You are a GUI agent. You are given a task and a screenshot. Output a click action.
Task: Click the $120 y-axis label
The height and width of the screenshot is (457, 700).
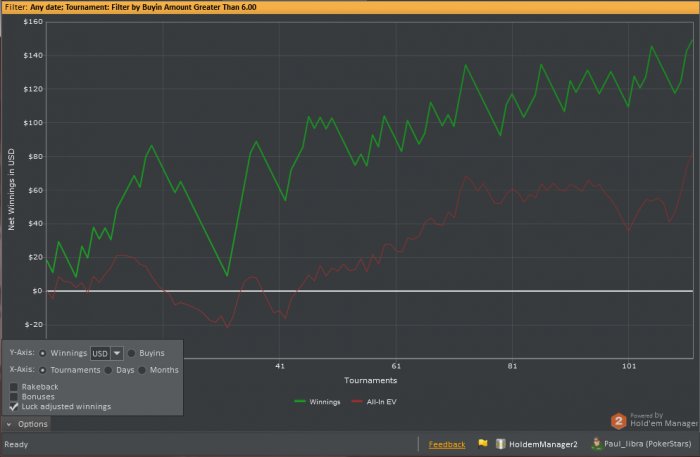33,89
